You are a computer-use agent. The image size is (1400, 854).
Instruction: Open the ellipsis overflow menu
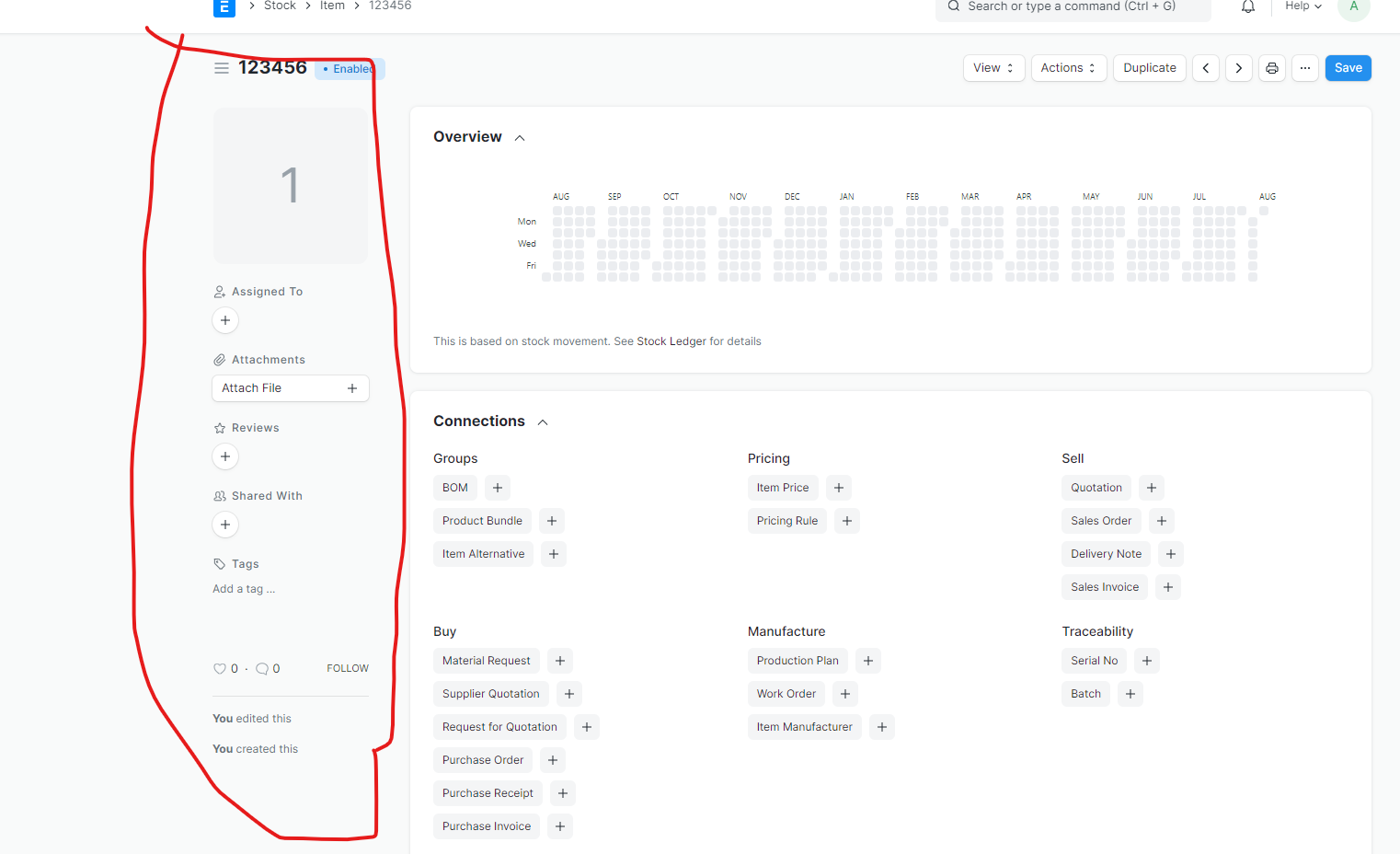1304,67
